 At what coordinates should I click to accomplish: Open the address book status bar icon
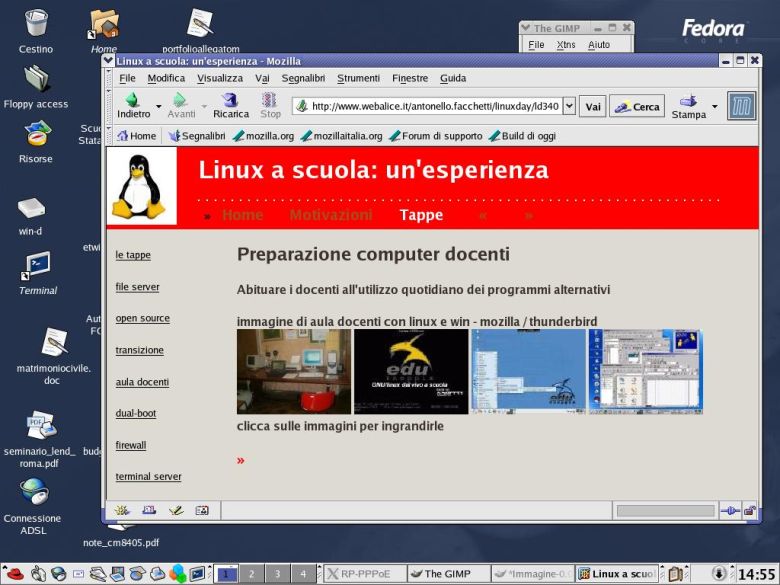point(202,510)
